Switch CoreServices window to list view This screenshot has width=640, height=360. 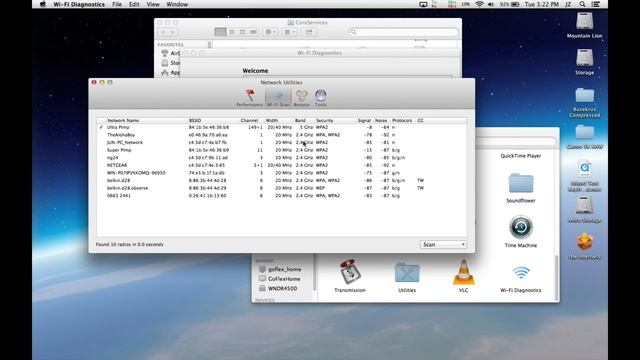231,32
